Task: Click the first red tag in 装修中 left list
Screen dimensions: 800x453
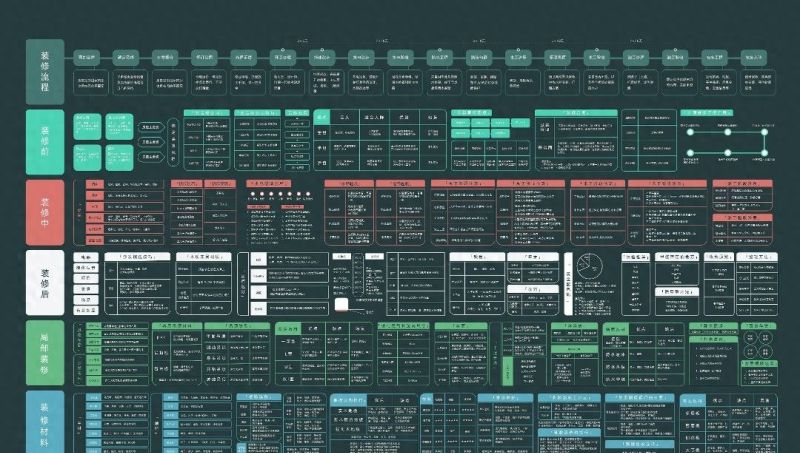Action: tap(95, 184)
